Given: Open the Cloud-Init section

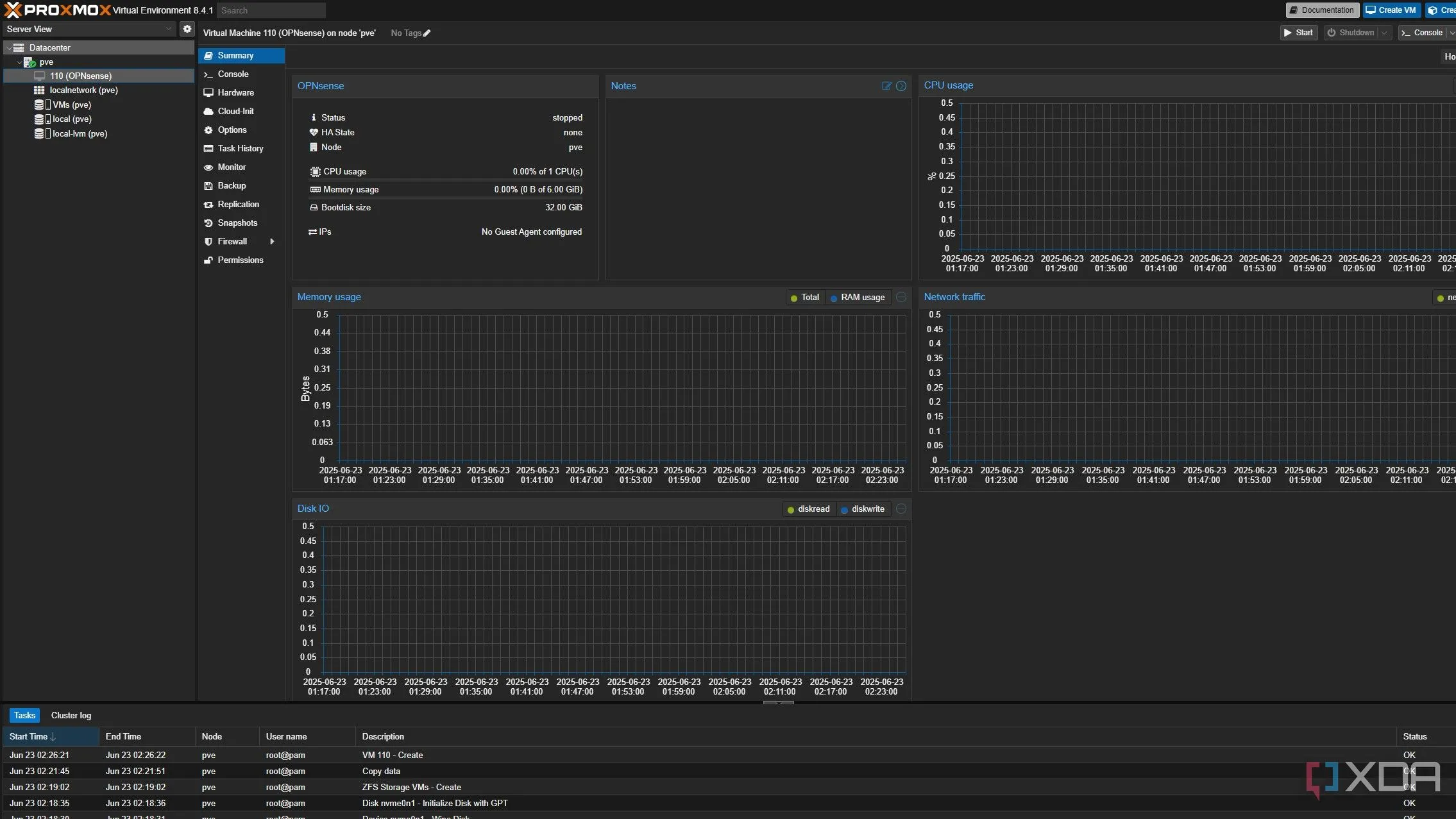Looking at the screenshot, I should coord(235,112).
